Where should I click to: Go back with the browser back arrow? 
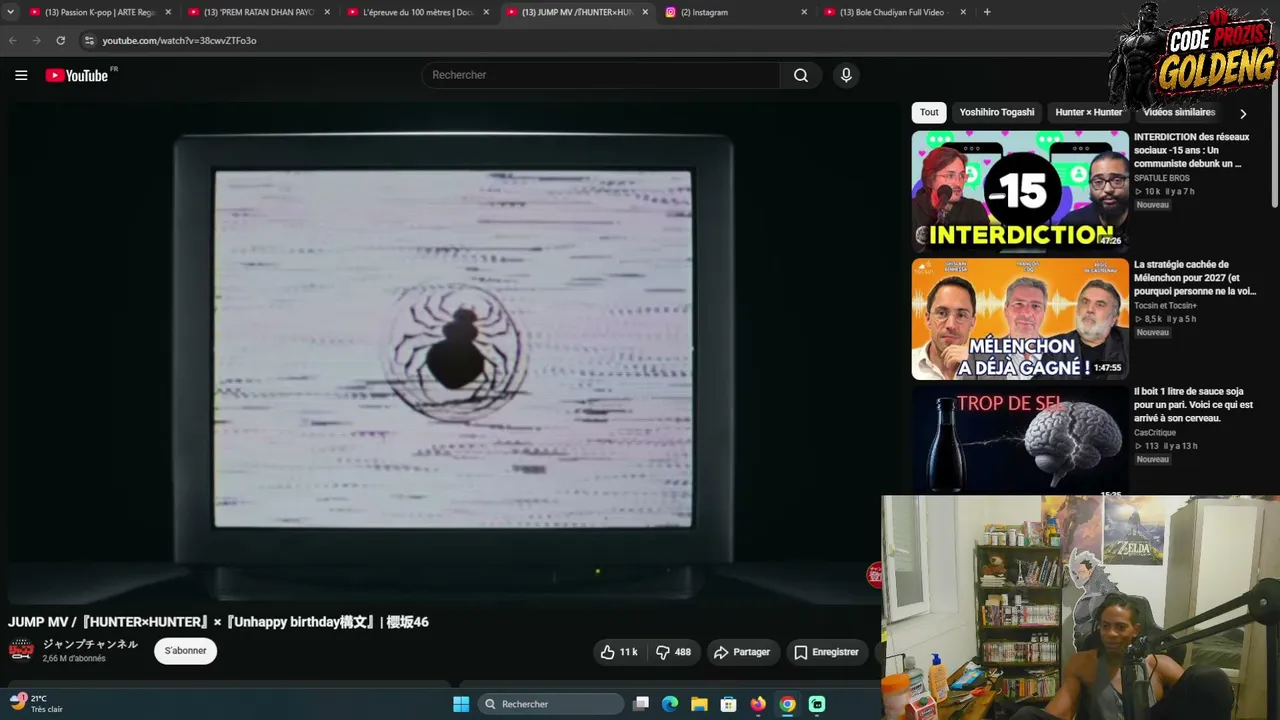[13, 40]
